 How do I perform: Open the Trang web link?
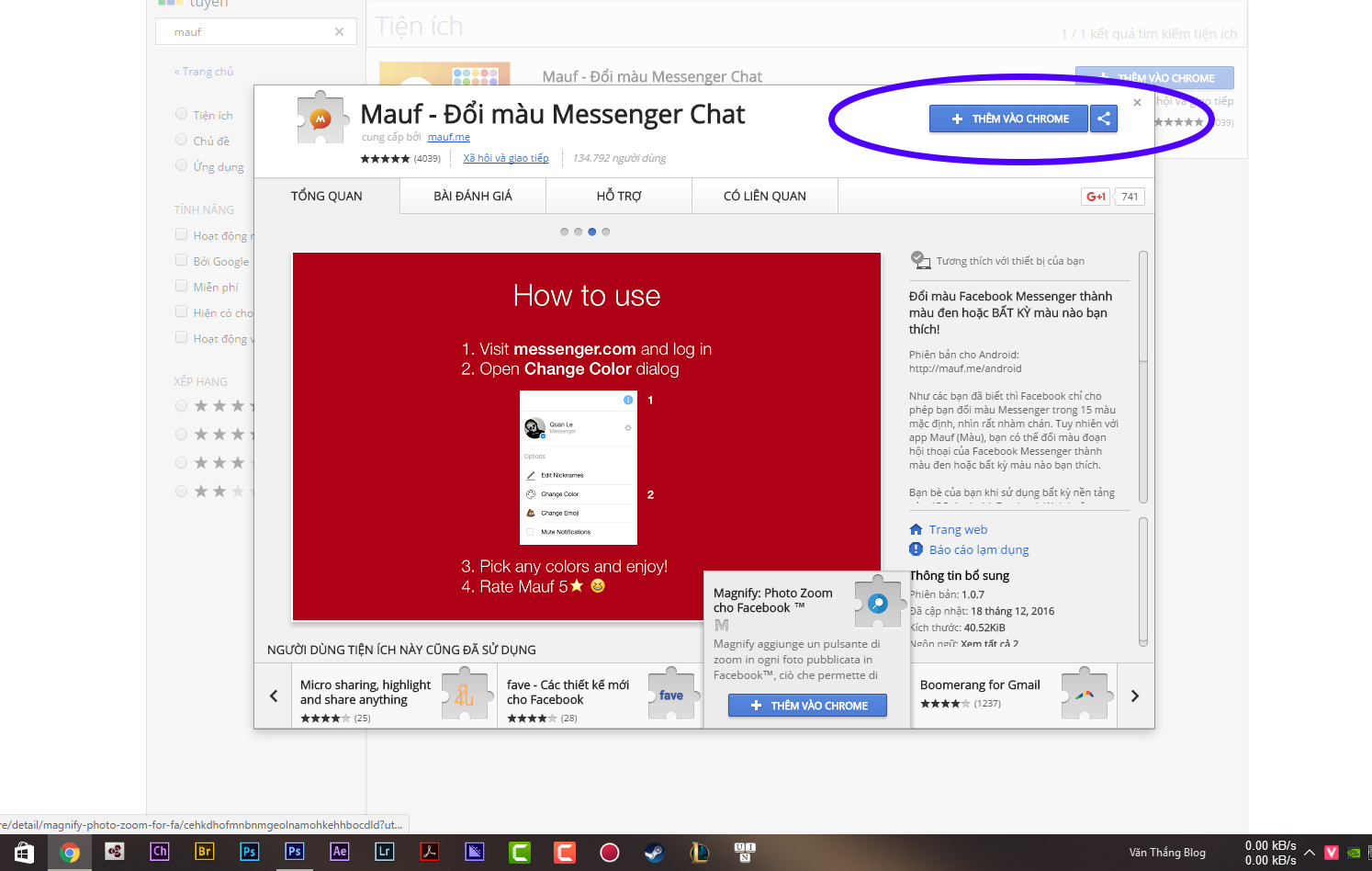point(958,529)
